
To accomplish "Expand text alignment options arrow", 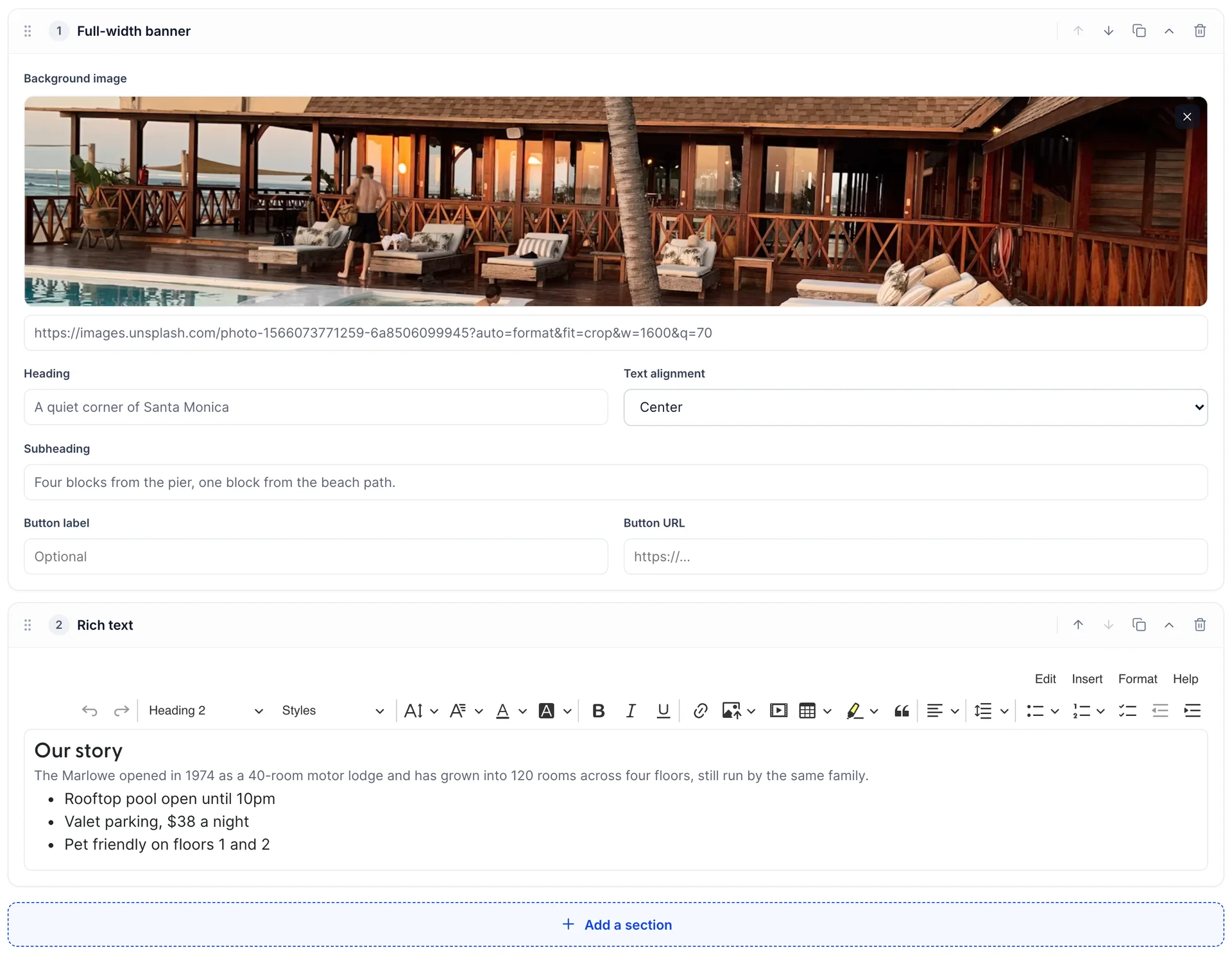I will pos(955,711).
